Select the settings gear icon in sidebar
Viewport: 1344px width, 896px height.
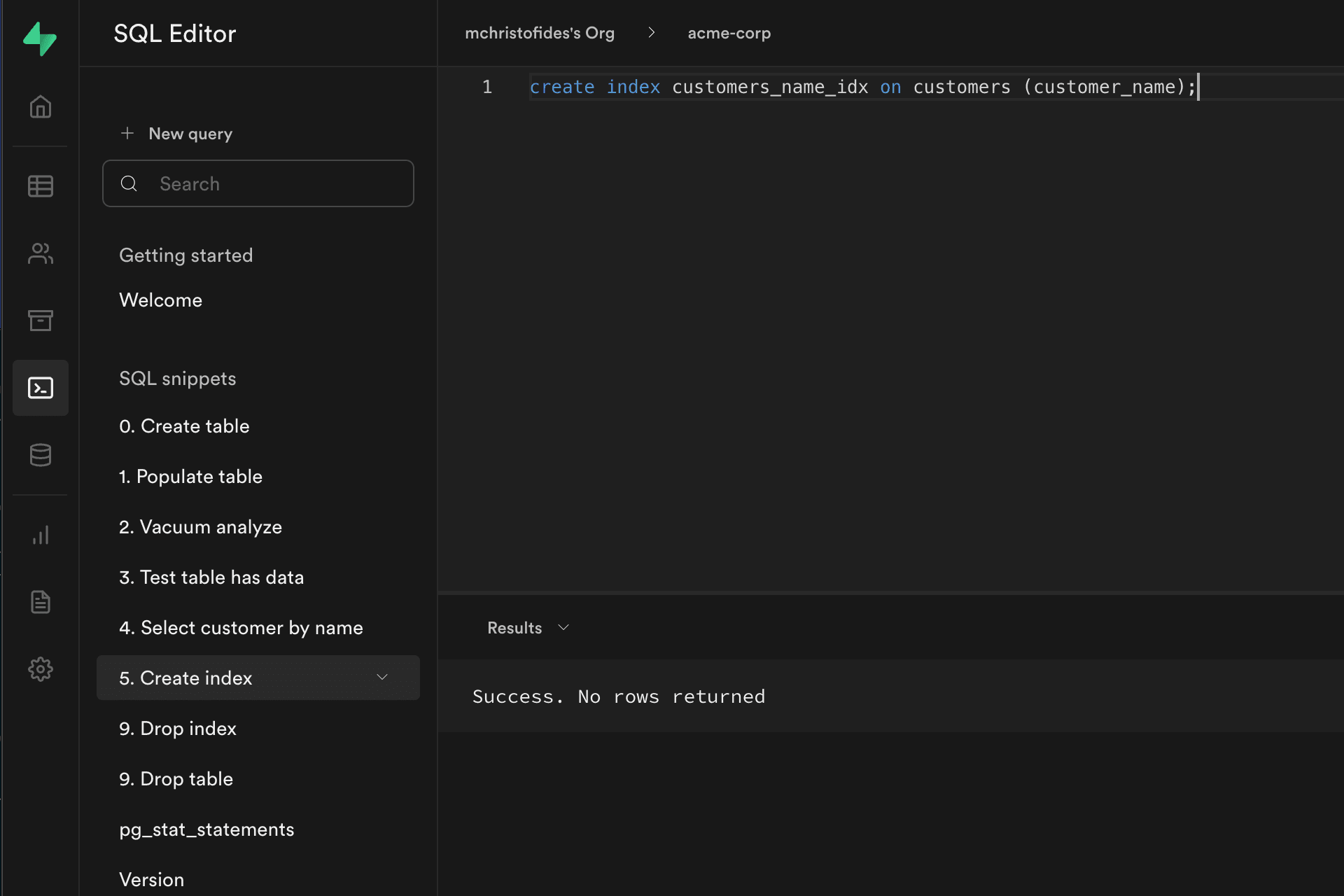pyautogui.click(x=40, y=668)
